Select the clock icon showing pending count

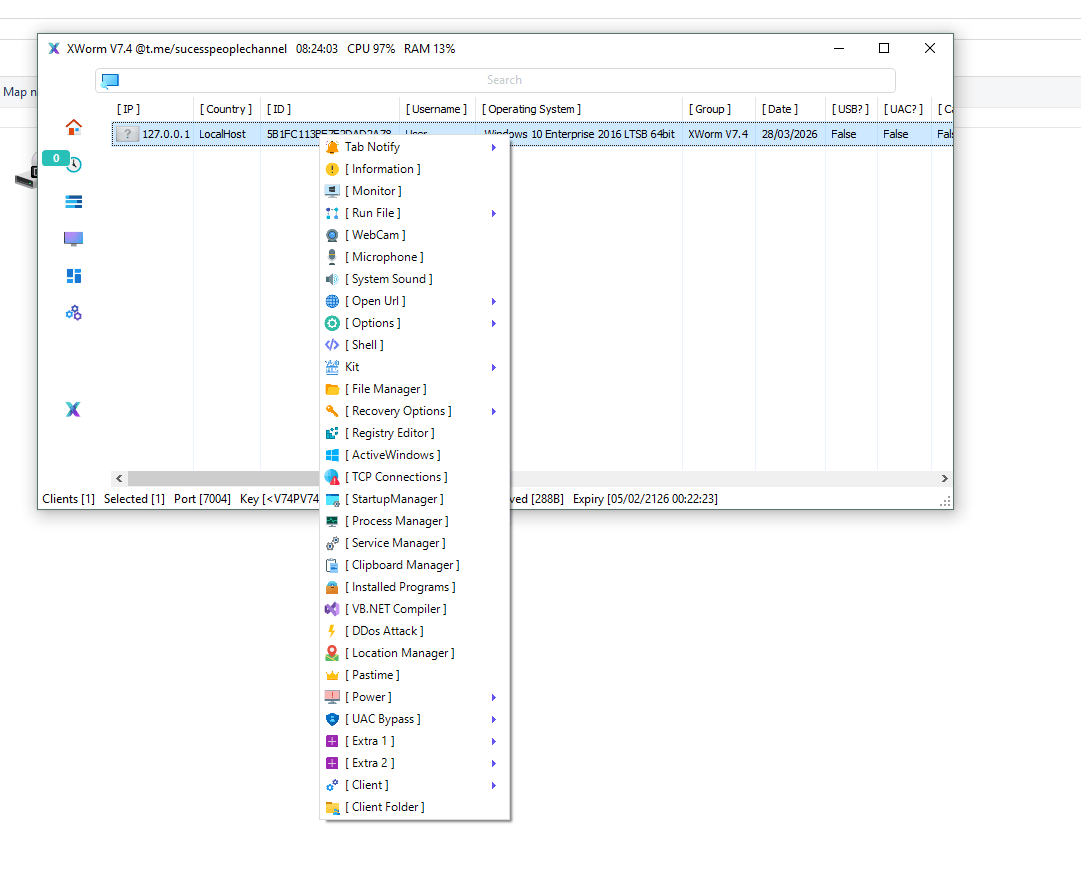[73, 164]
